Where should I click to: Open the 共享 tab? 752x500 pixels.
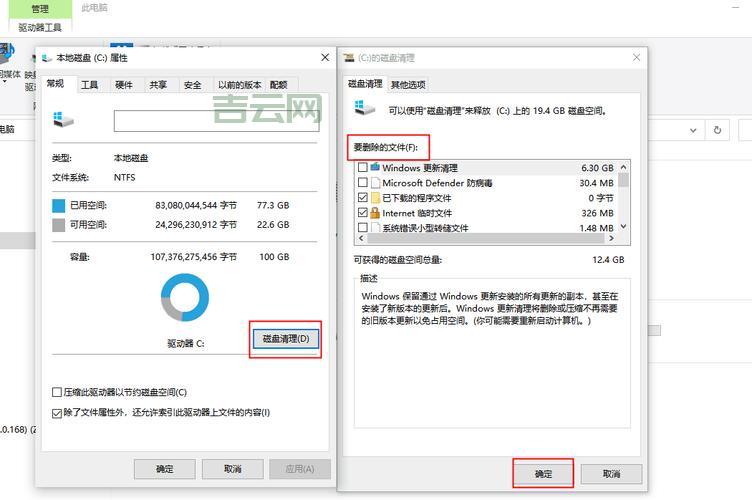158,85
